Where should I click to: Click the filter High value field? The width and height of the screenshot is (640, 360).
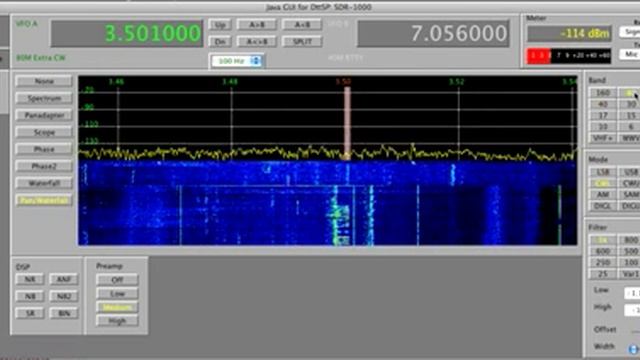tap(632, 310)
